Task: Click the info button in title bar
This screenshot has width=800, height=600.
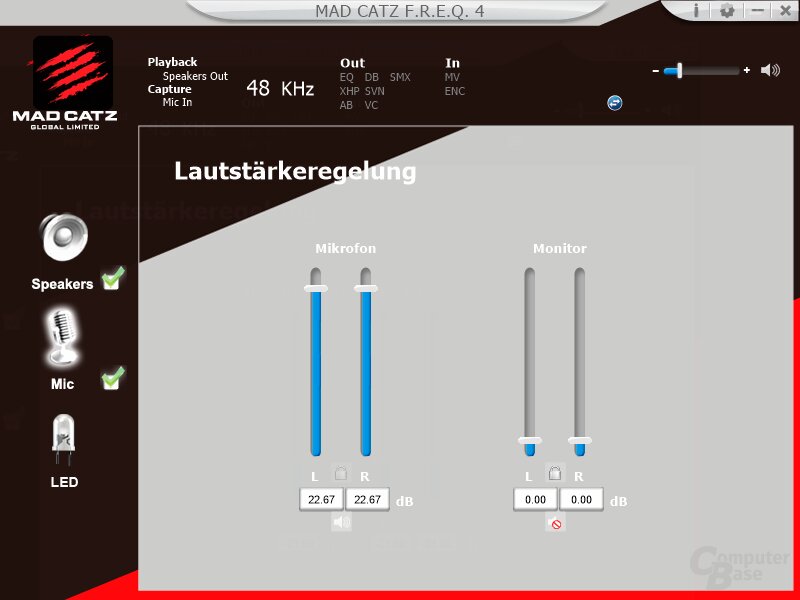Action: coord(696,10)
